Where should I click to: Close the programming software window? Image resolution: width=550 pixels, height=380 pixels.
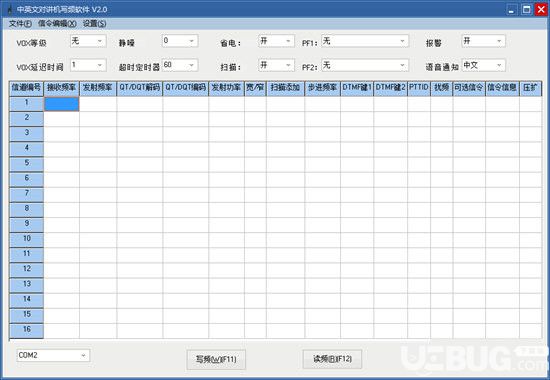[542, 9]
